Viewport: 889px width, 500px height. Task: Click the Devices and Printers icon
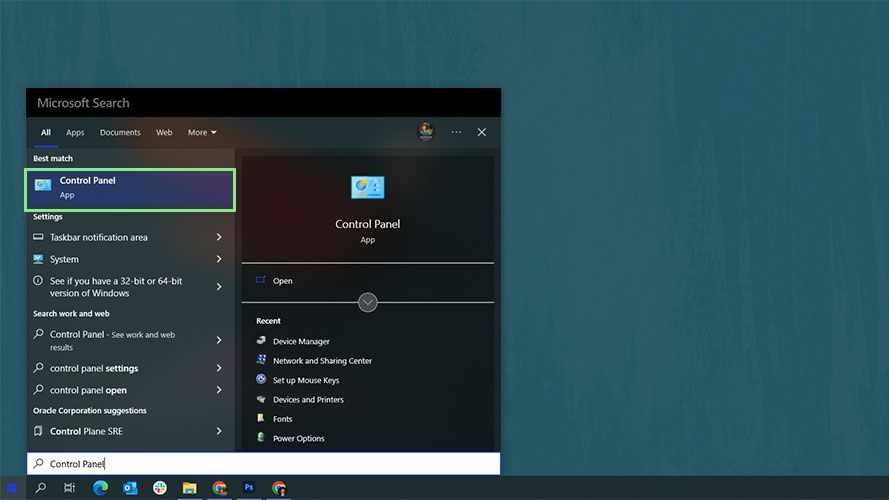coord(261,399)
